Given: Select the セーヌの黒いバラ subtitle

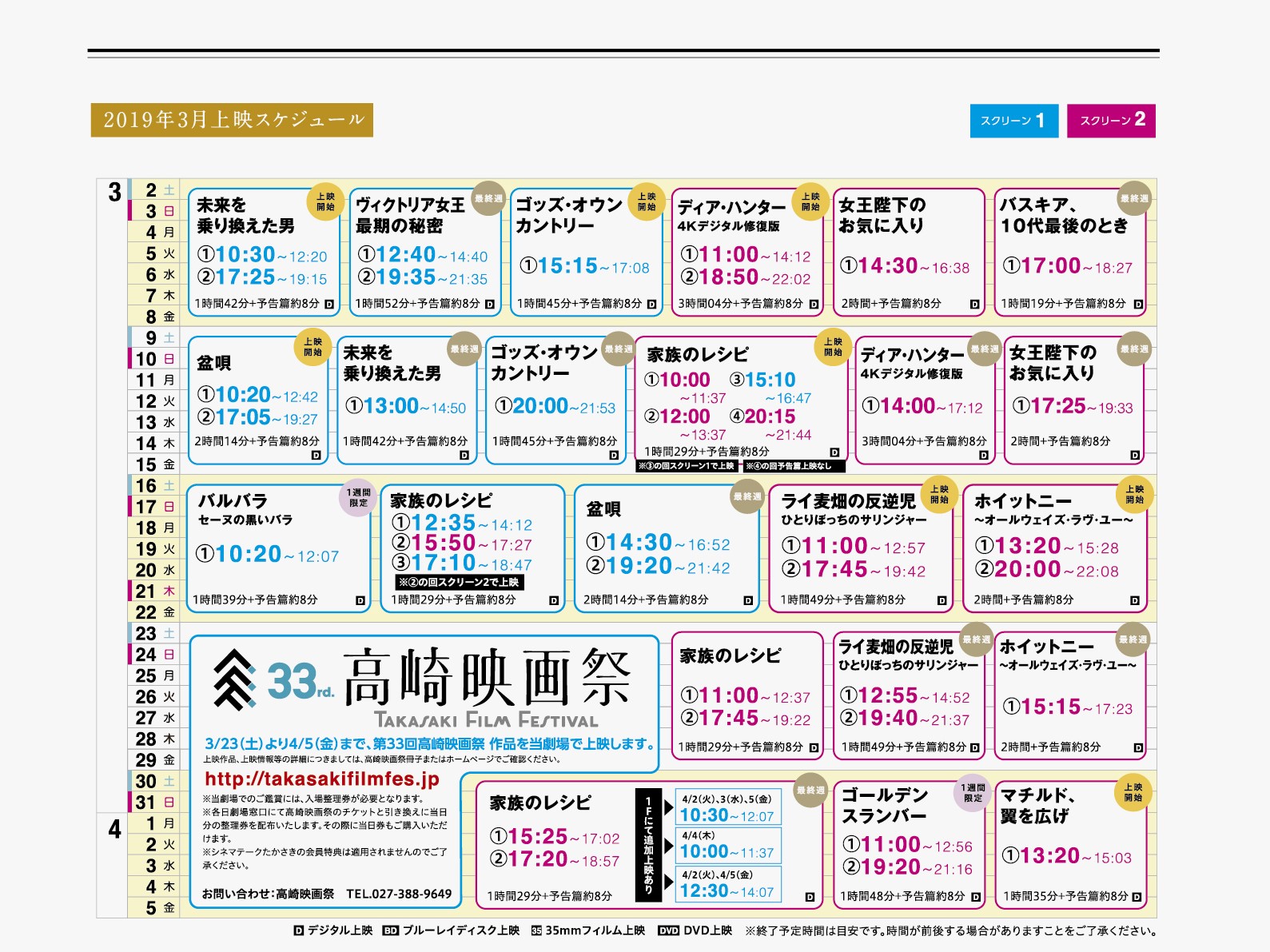Looking at the screenshot, I should [245, 520].
